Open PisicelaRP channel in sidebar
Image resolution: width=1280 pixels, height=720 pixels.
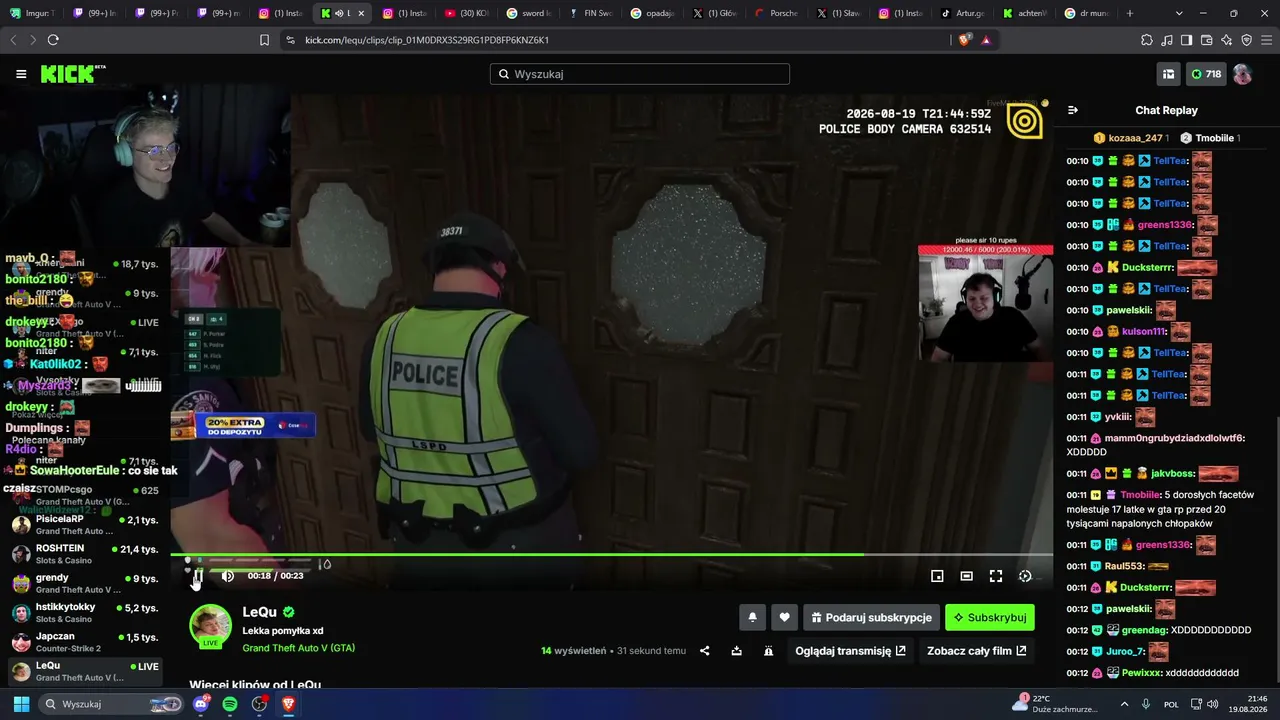84,525
